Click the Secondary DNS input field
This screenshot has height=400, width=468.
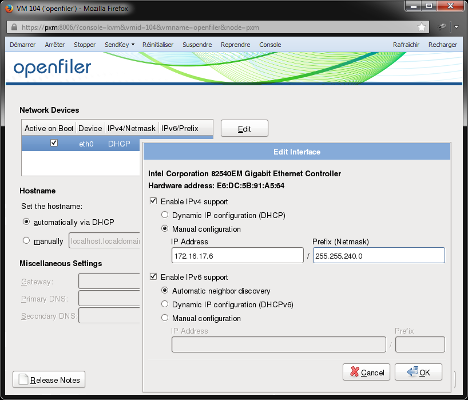pyautogui.click(x=109, y=316)
